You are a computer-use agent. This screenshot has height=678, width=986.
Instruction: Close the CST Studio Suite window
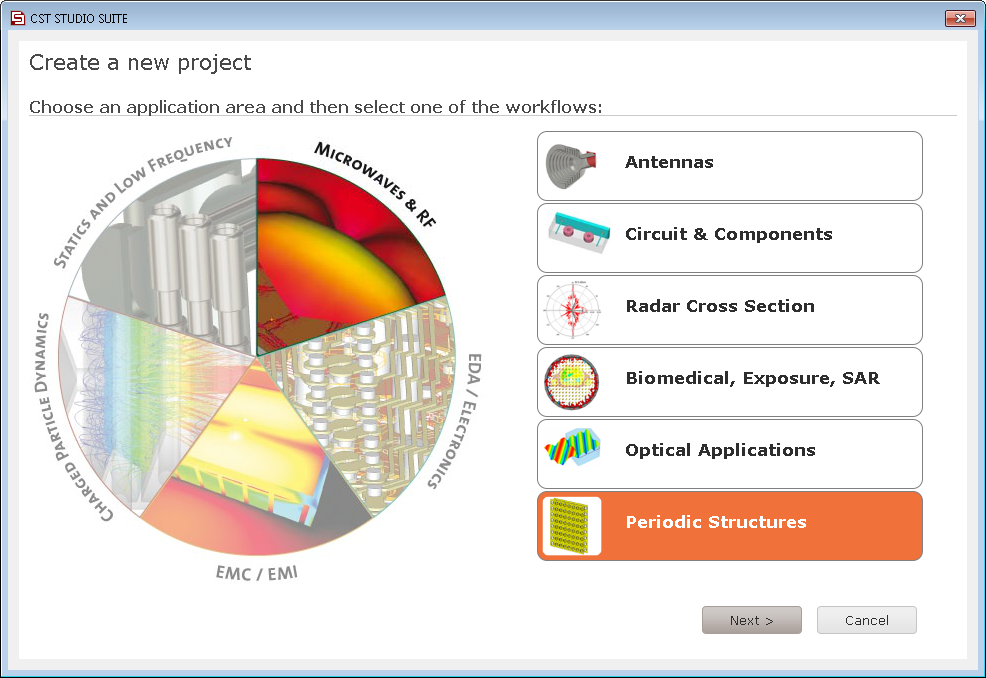(x=960, y=18)
